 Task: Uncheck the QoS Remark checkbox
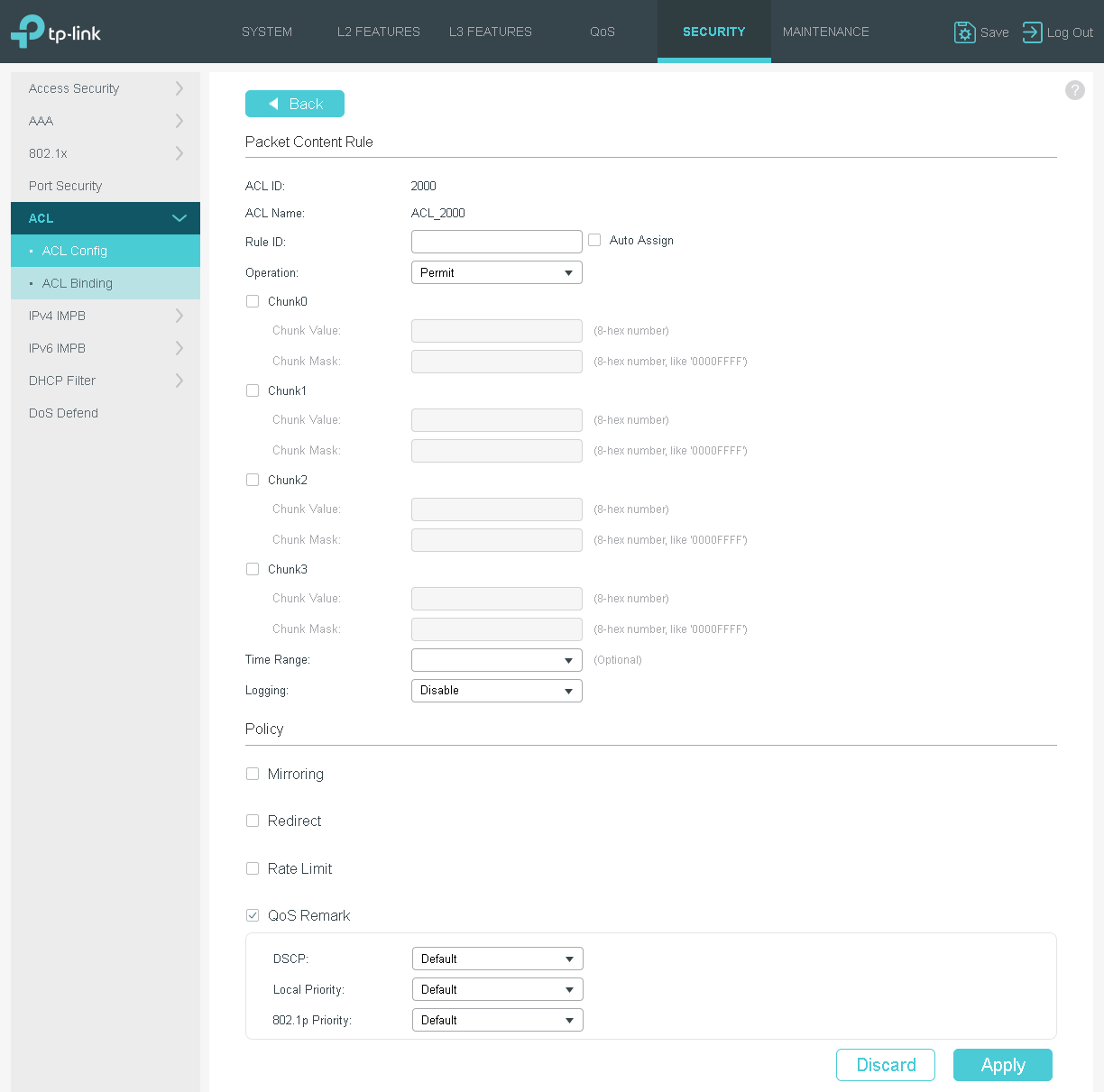(253, 915)
